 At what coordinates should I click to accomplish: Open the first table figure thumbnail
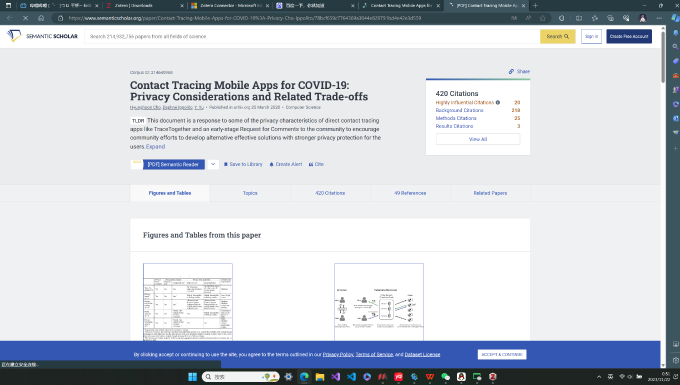[188, 302]
